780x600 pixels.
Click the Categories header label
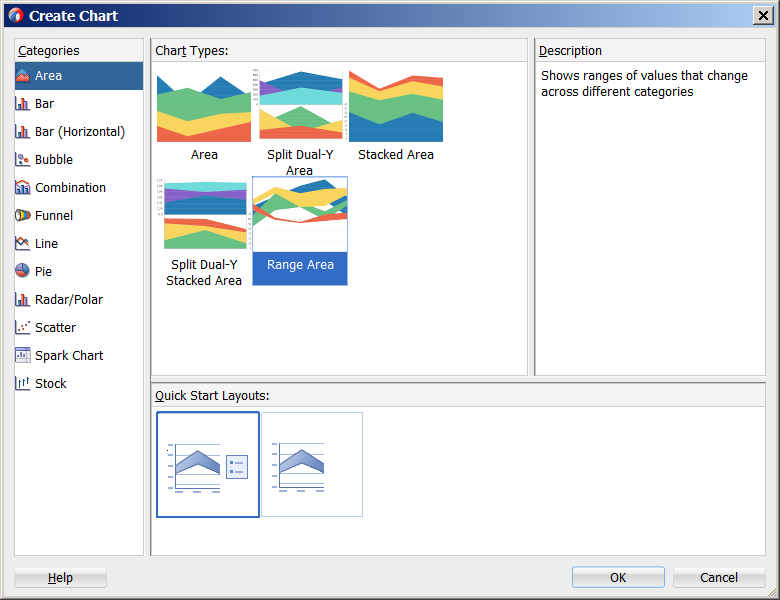[x=49, y=51]
